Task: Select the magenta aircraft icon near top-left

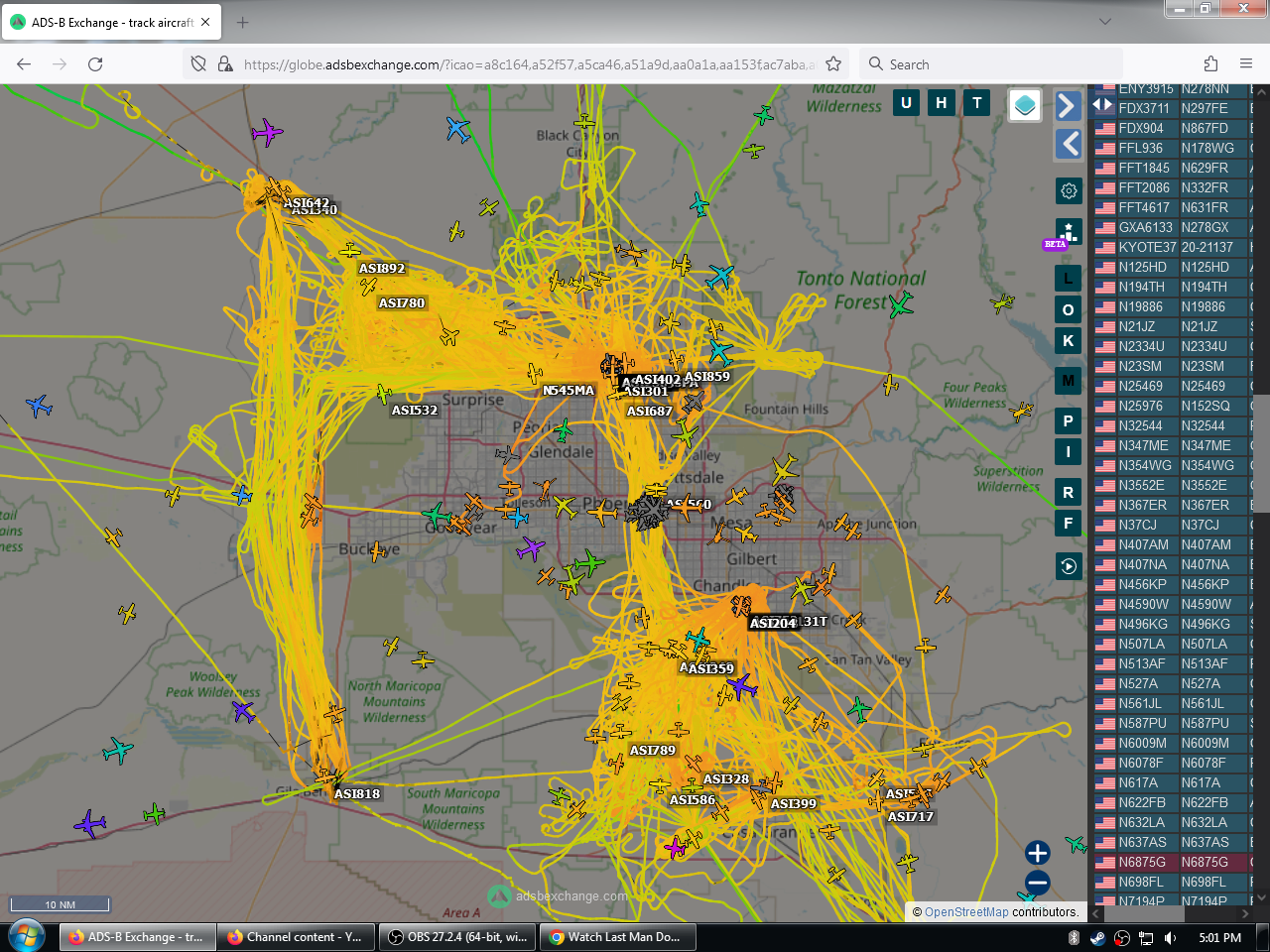Action: [267, 131]
